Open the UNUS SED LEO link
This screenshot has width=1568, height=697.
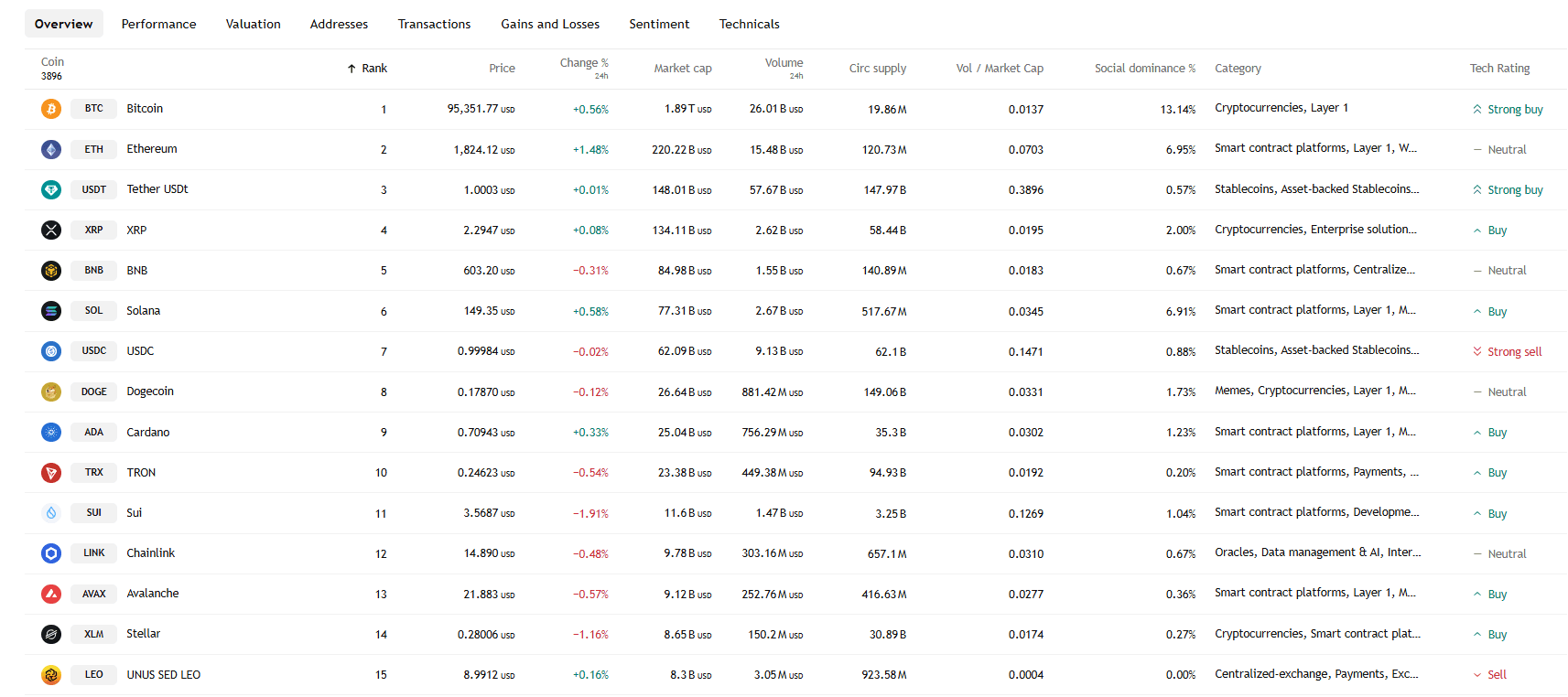[163, 675]
